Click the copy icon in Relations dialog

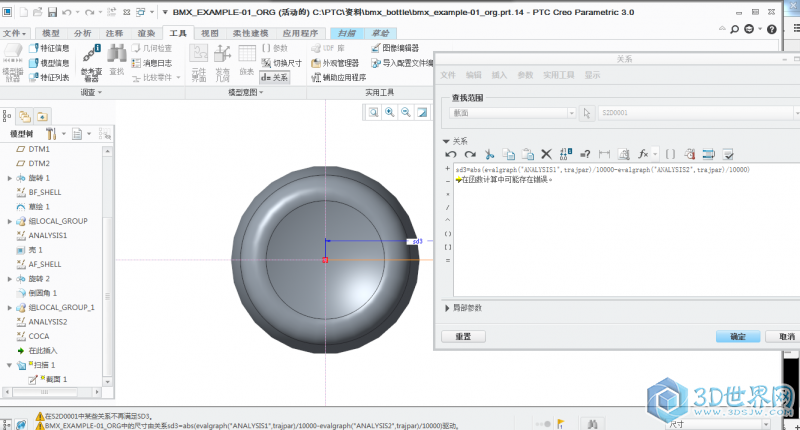coord(508,154)
